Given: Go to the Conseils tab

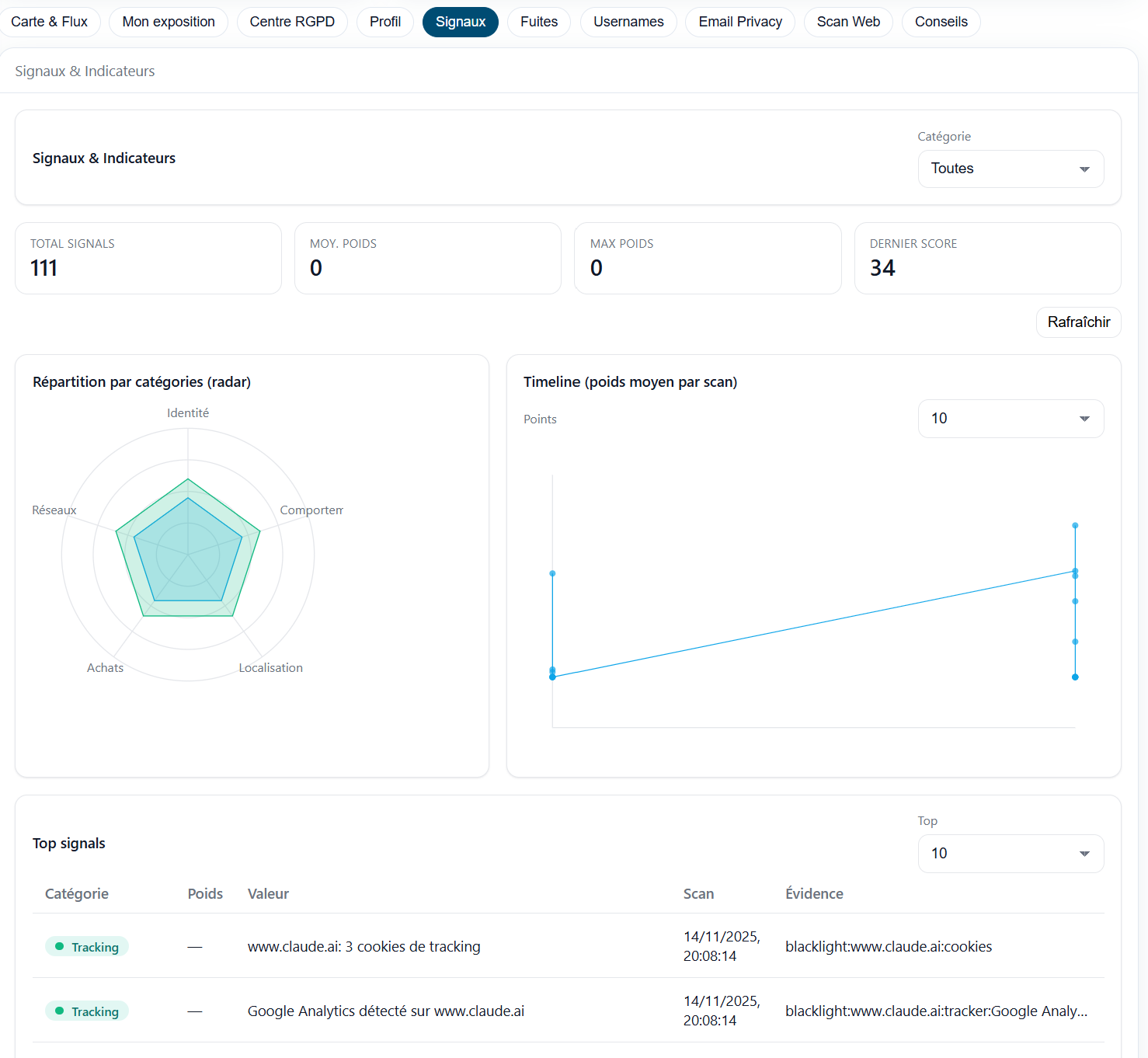Looking at the screenshot, I should coord(941,22).
